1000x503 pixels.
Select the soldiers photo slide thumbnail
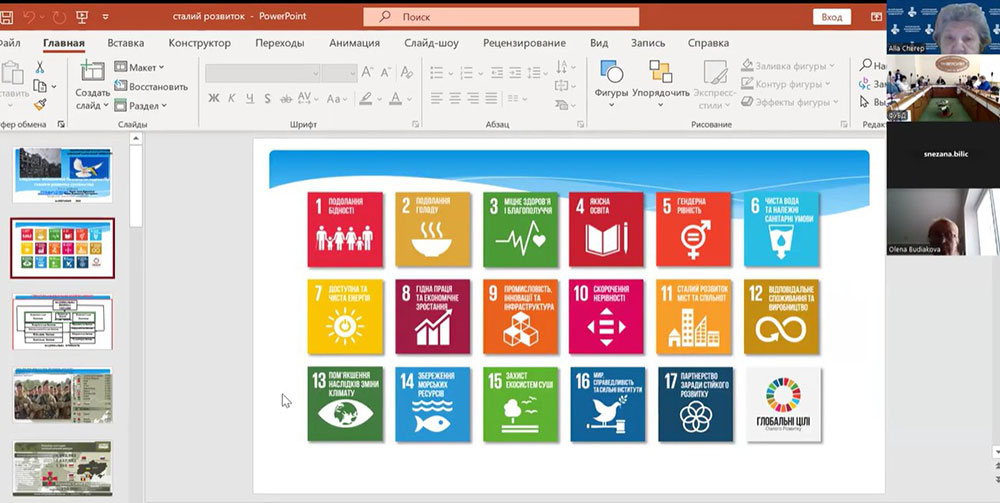pyautogui.click(x=62, y=395)
